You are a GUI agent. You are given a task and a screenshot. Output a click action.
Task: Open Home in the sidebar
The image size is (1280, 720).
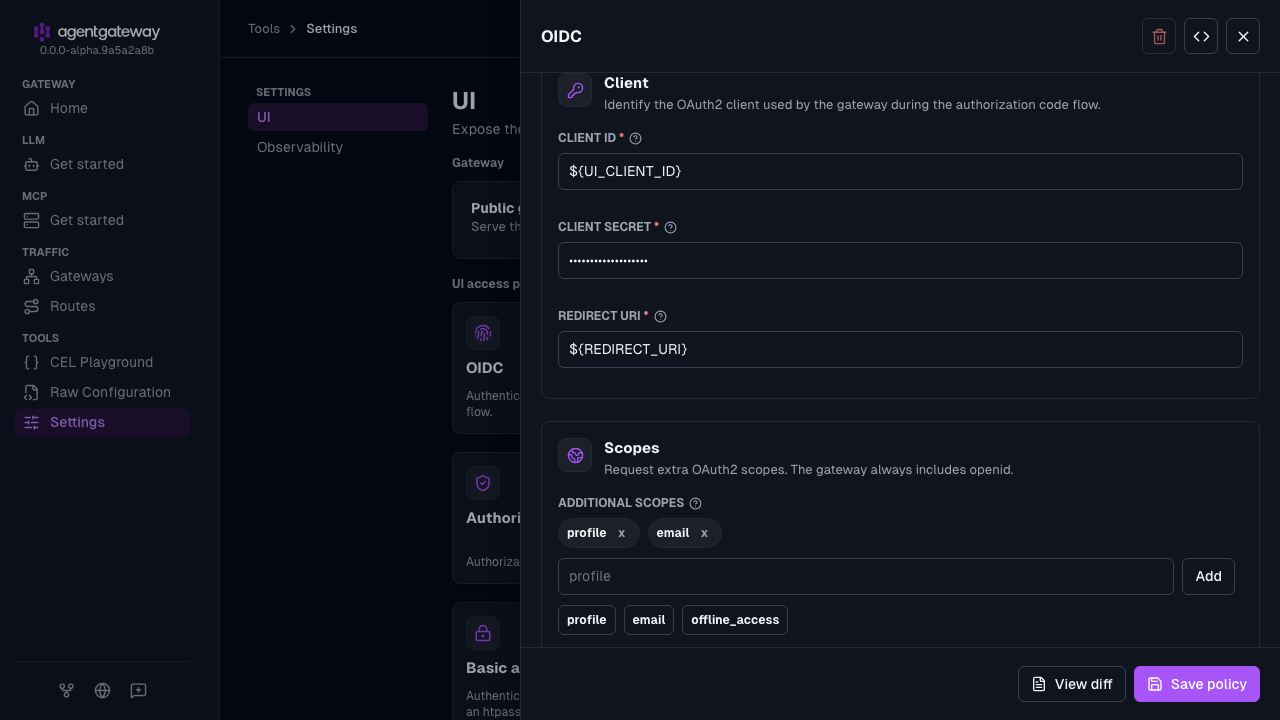point(102,108)
